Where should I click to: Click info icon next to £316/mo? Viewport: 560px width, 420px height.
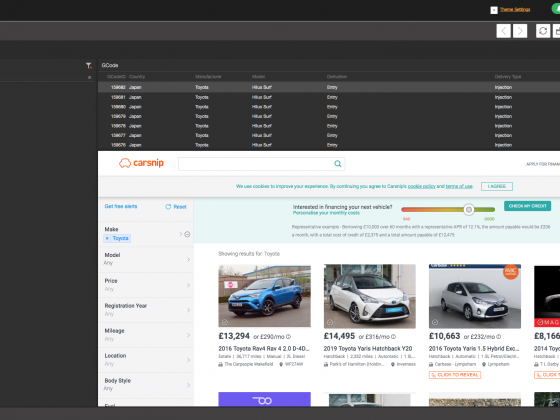tap(393, 337)
